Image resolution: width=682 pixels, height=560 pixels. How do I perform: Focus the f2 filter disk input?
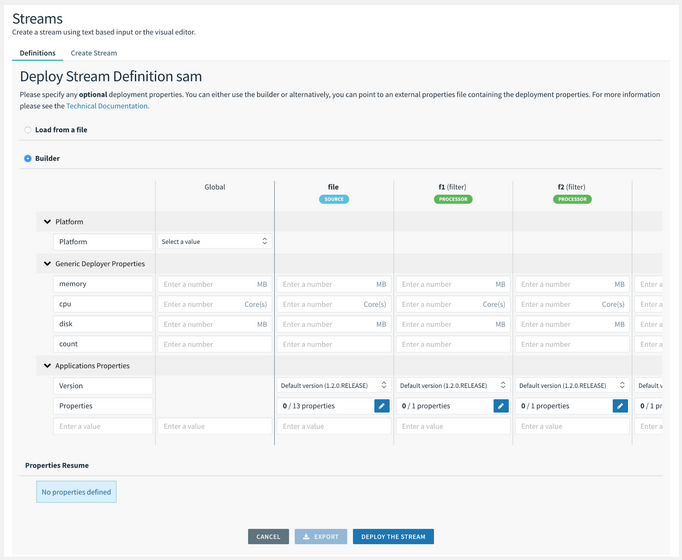click(x=572, y=324)
